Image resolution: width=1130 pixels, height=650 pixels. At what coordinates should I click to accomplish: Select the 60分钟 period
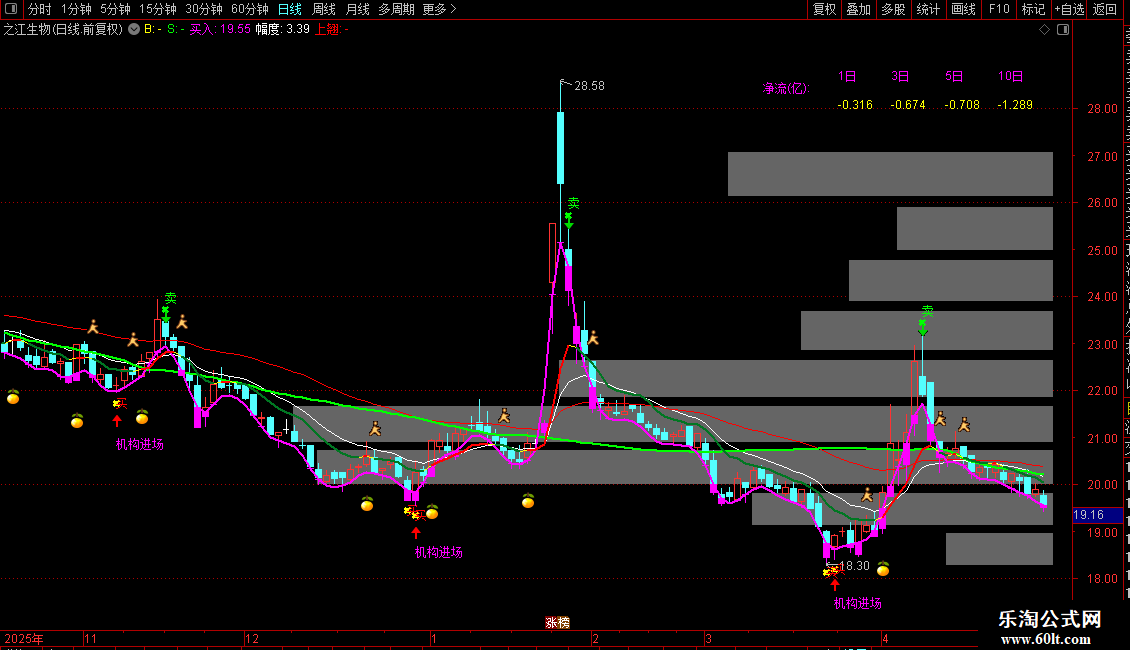point(250,9)
